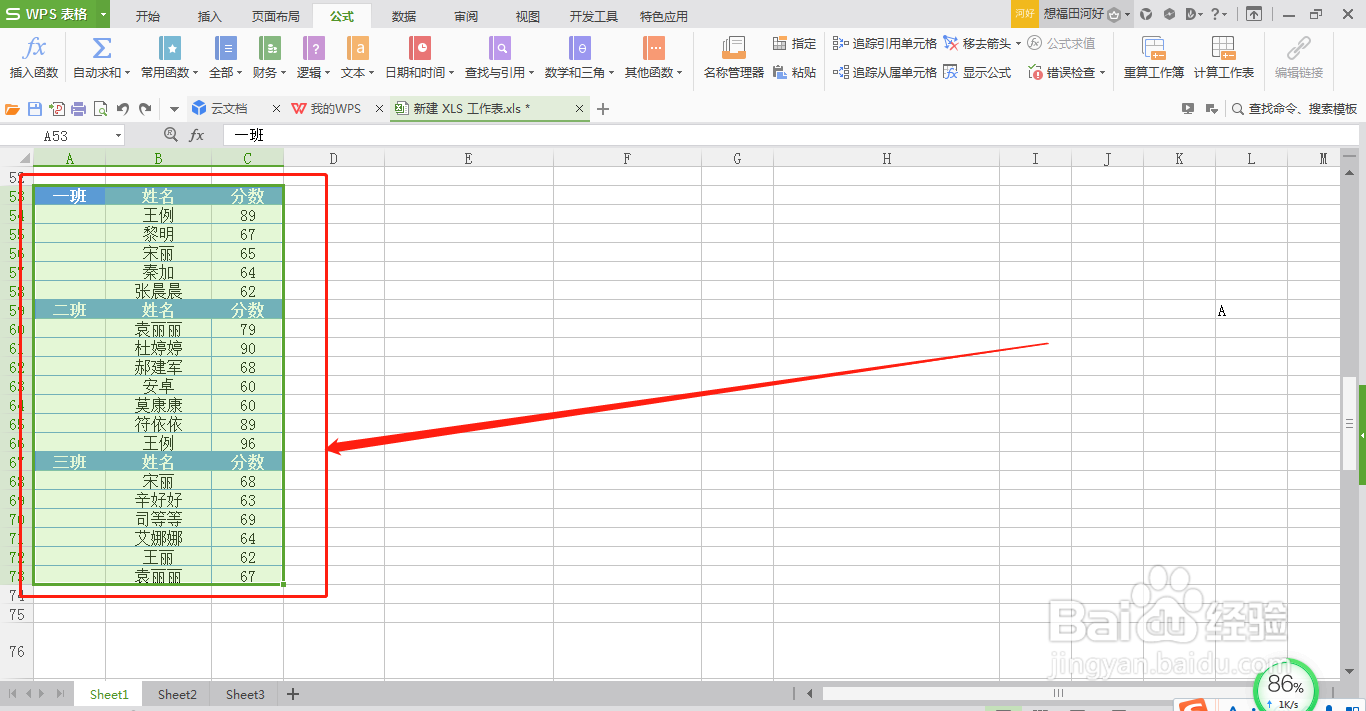Switch to the Sheet3 worksheet tab
The width and height of the screenshot is (1366, 711).
pyautogui.click(x=245, y=694)
